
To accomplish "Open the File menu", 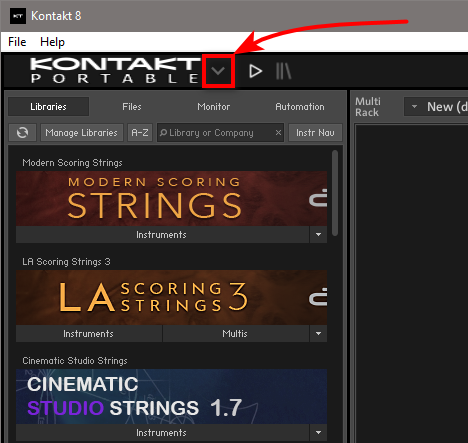I will pos(17,42).
